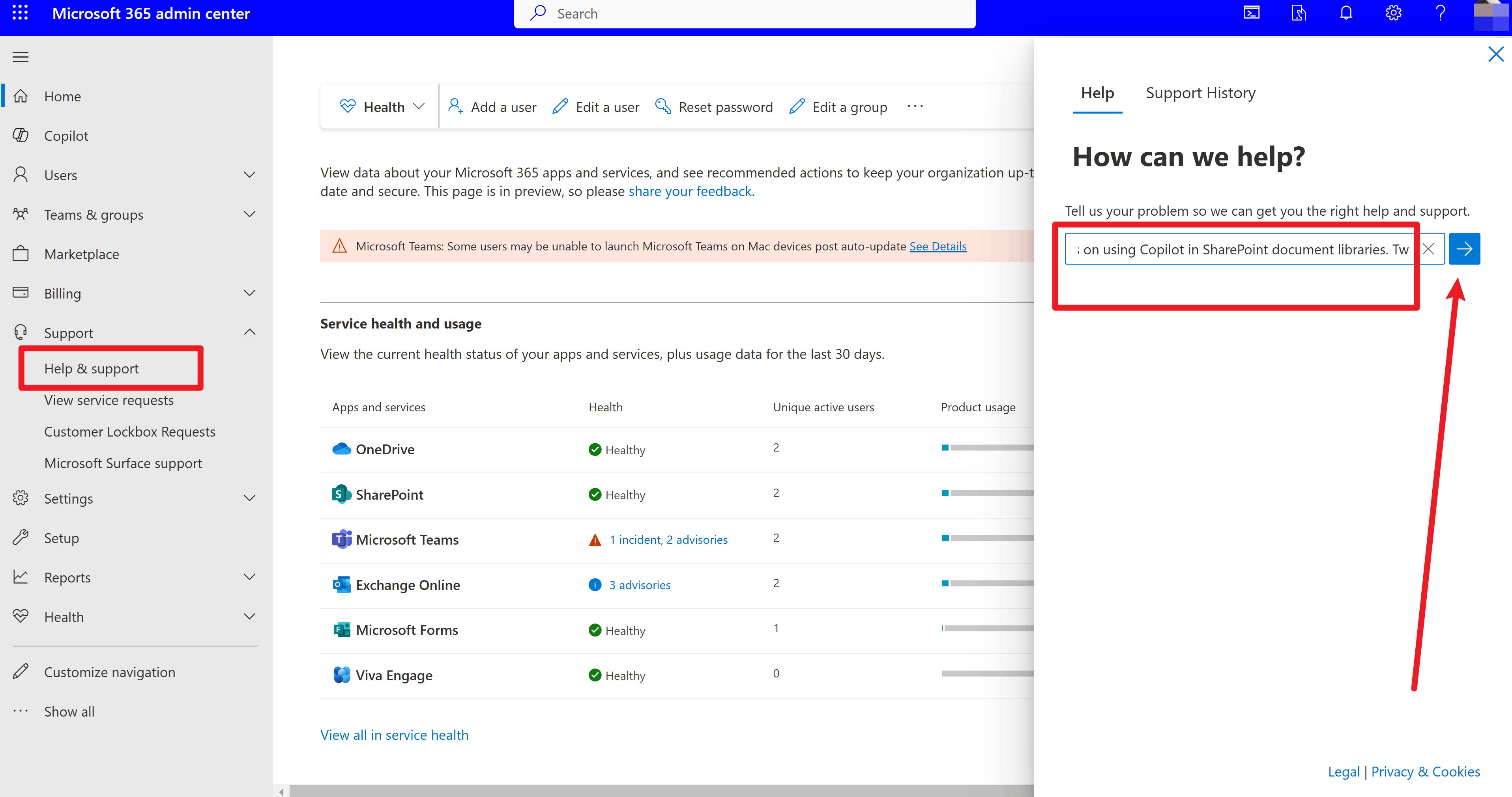This screenshot has width=1512, height=797.
Task: Click the Customize navigation pencil icon
Action: 21,672
